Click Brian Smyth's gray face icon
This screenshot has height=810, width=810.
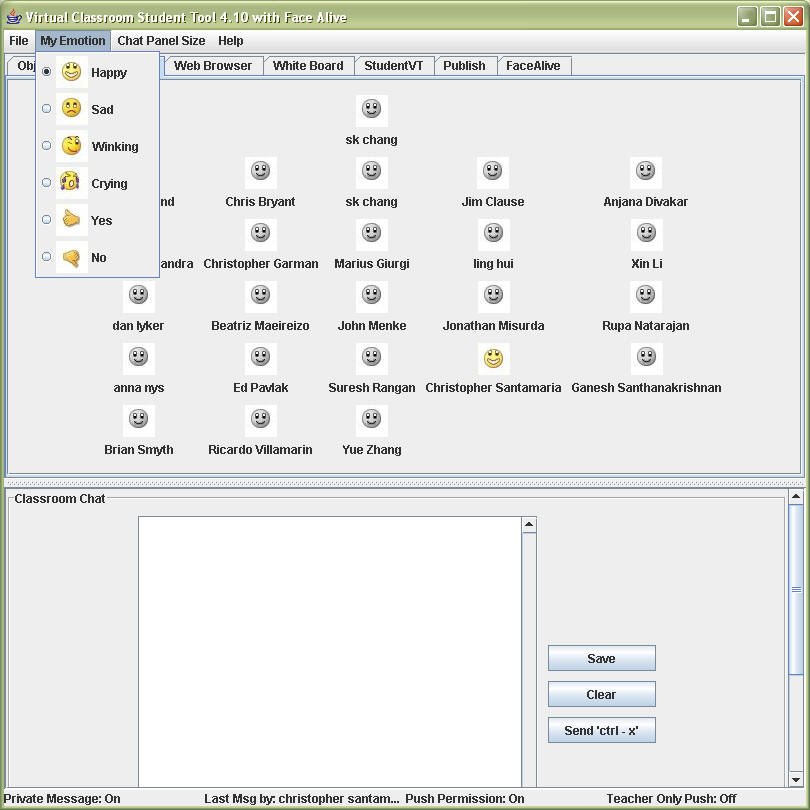click(x=139, y=420)
